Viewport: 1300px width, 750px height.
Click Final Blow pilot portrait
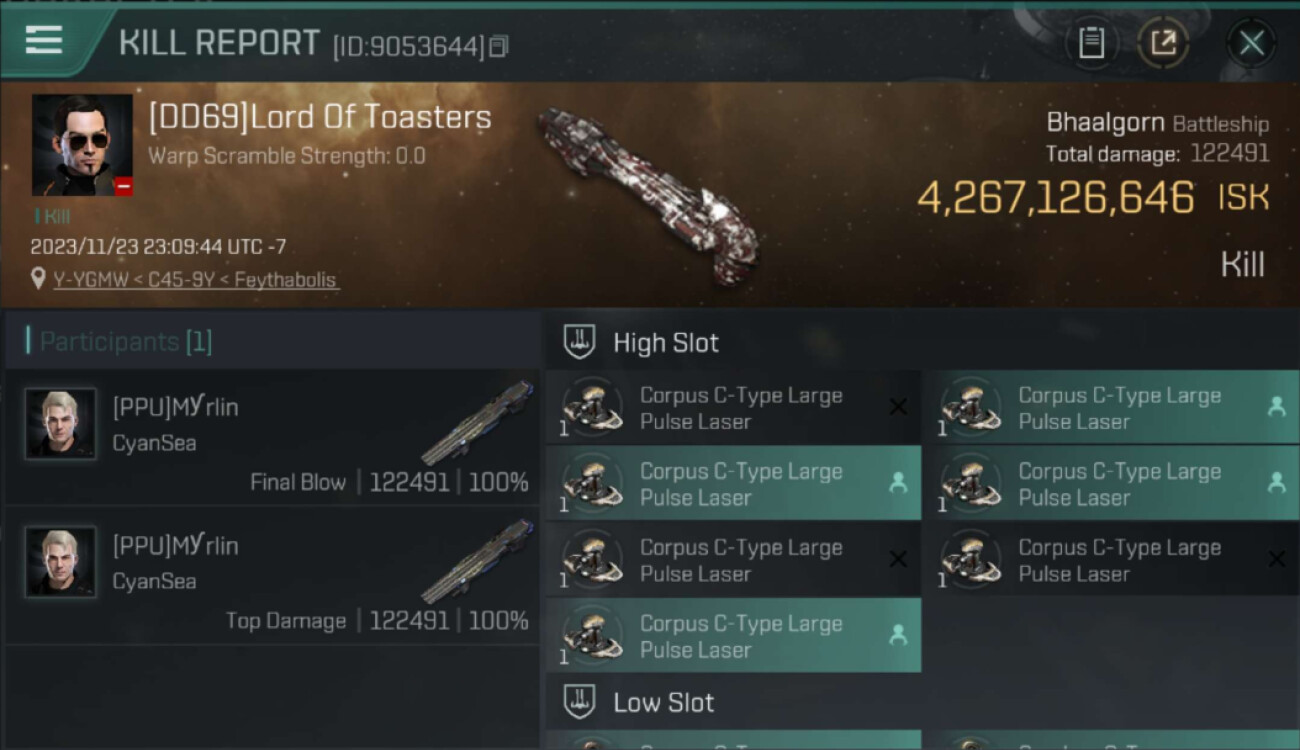[x=61, y=424]
